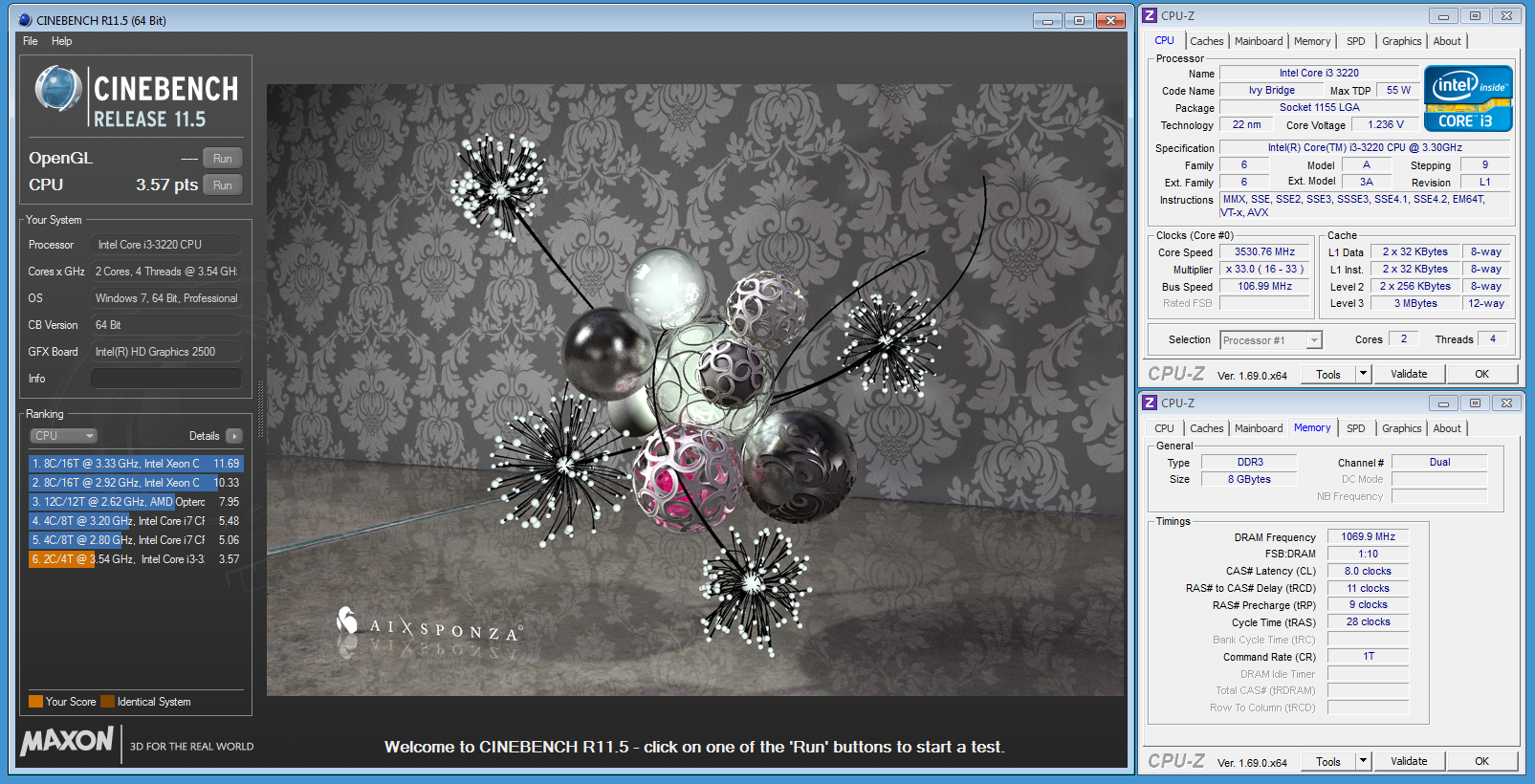Select ranking entry 2 Xeon 10.33

coord(136,483)
